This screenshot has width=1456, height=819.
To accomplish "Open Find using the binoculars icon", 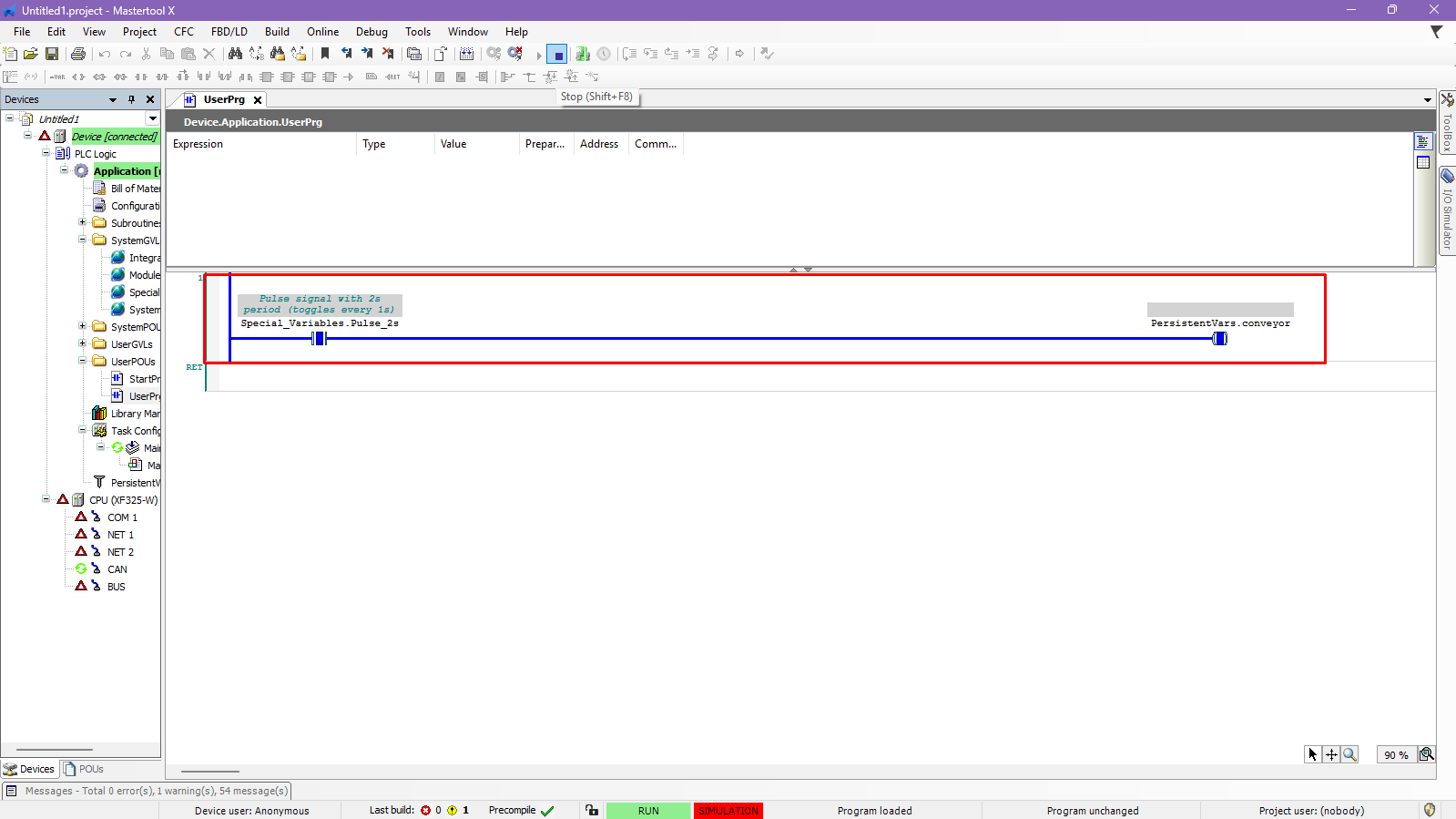I will tap(235, 55).
